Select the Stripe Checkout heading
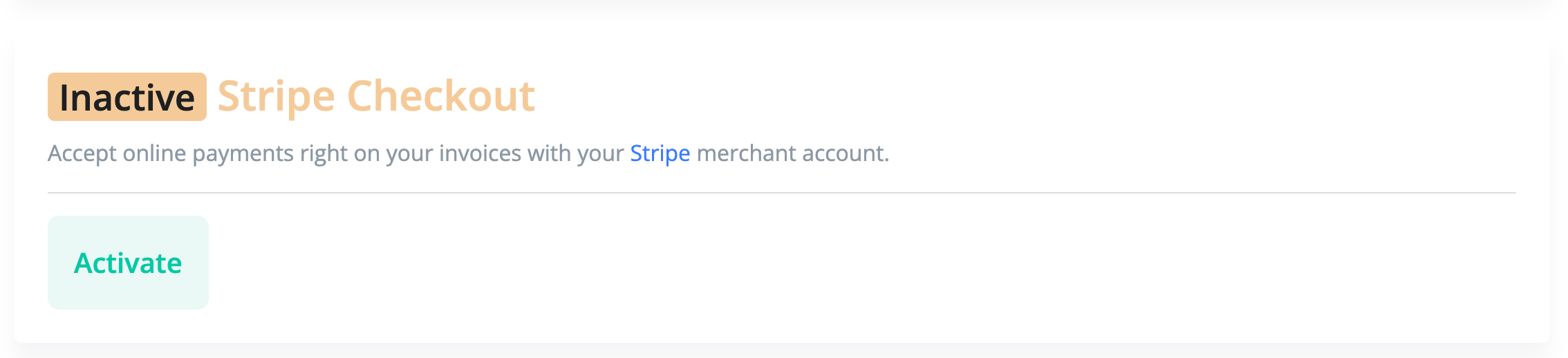 pyautogui.click(x=376, y=96)
